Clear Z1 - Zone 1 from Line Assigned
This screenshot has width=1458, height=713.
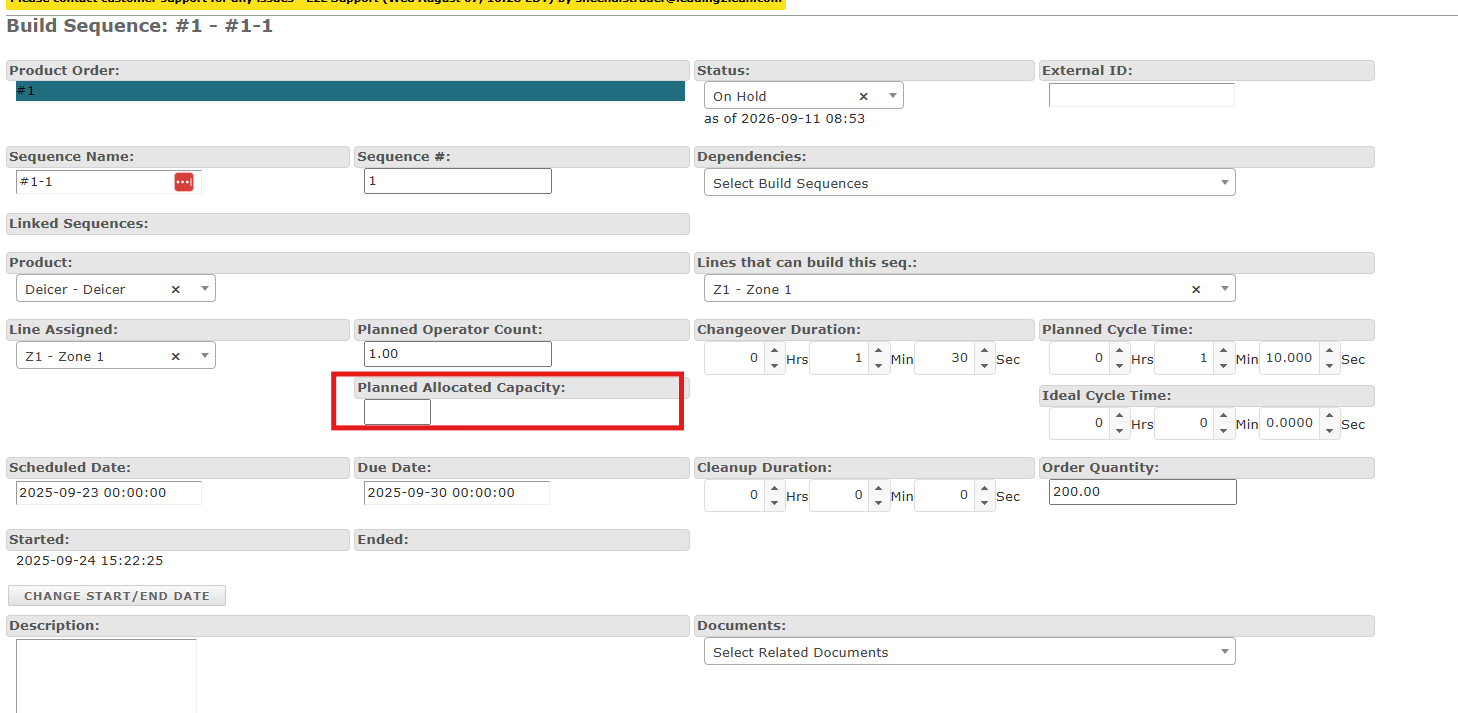176,356
